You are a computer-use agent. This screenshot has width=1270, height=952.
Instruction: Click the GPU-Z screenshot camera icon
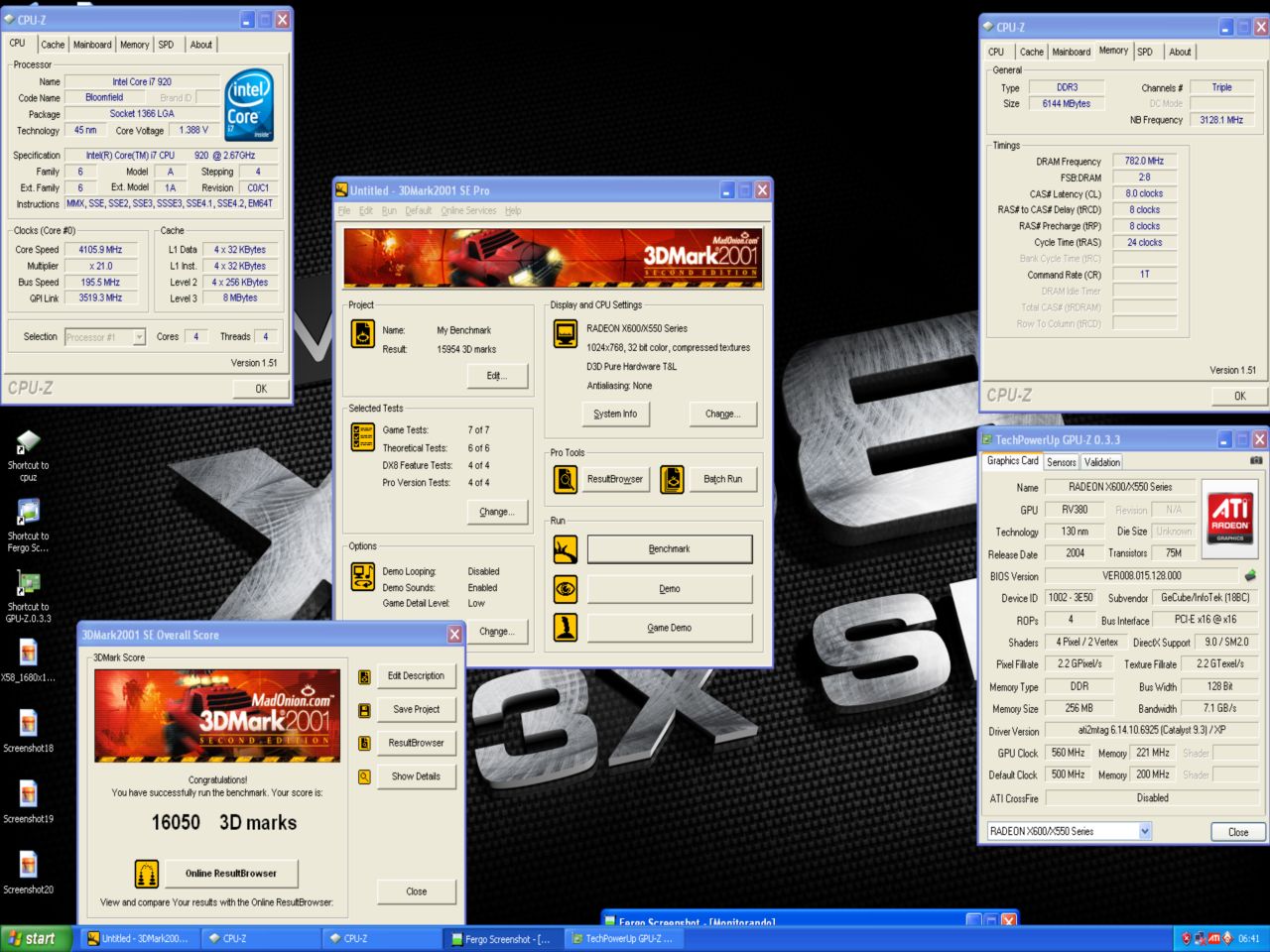tap(1256, 460)
